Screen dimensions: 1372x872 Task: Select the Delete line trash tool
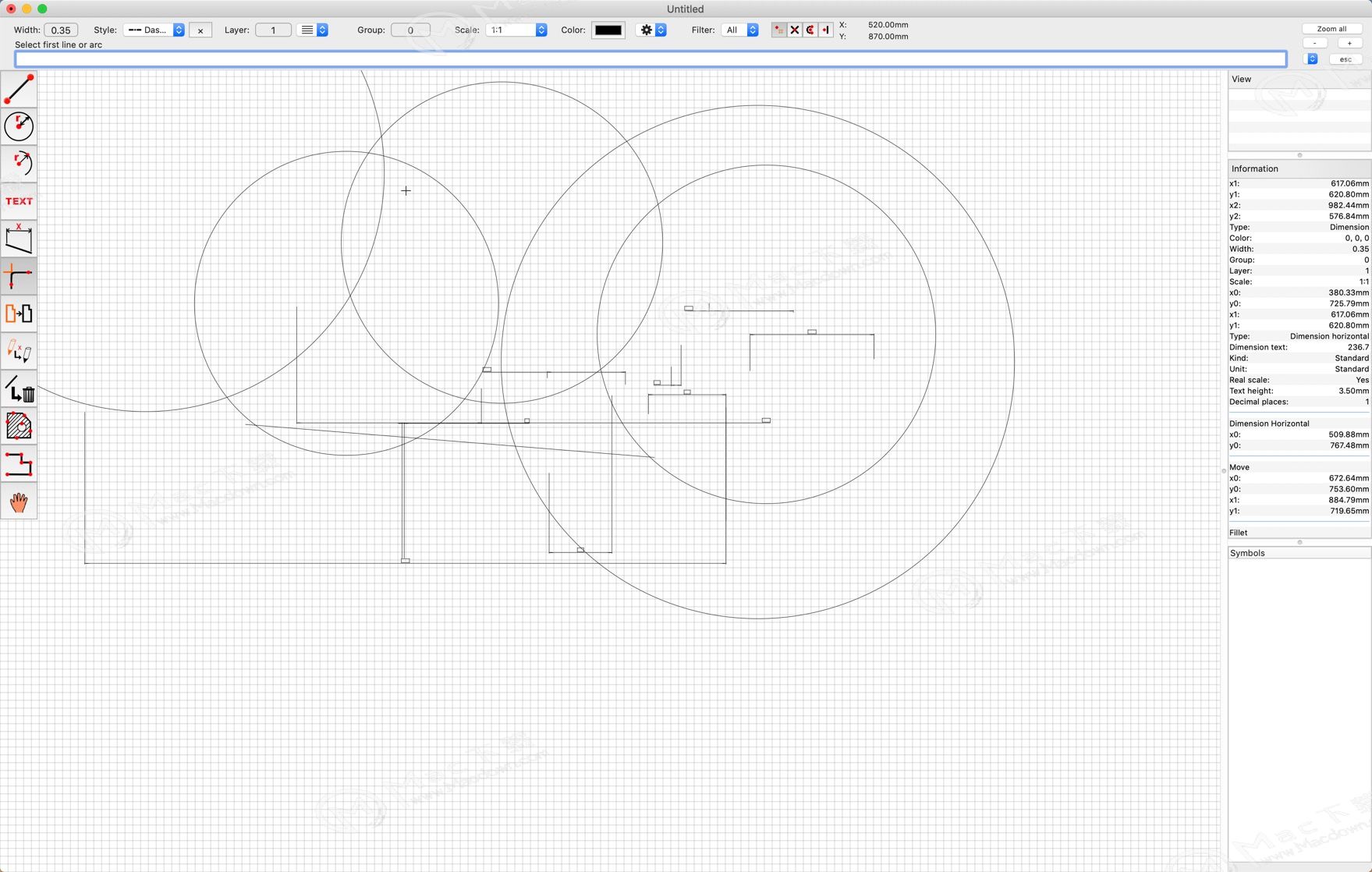[x=19, y=389]
